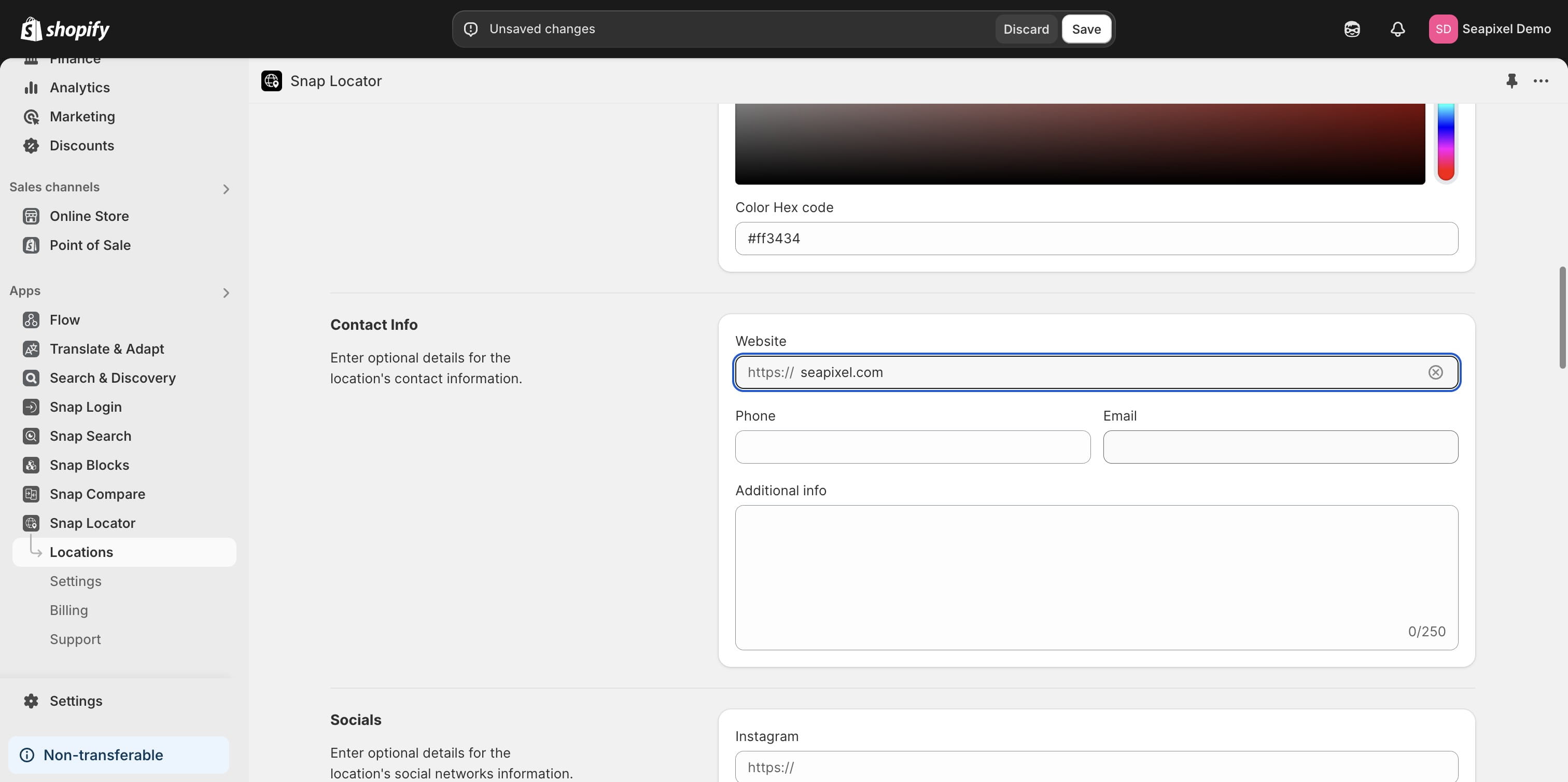
Task: Clear the Website field with X icon
Action: pyautogui.click(x=1435, y=372)
